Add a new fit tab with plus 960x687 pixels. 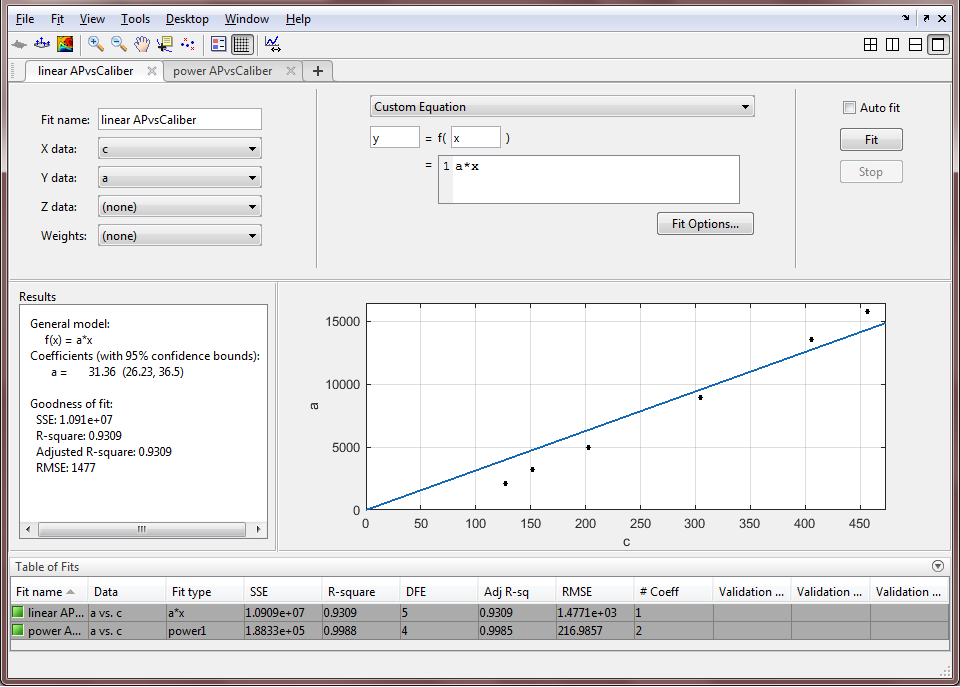318,71
